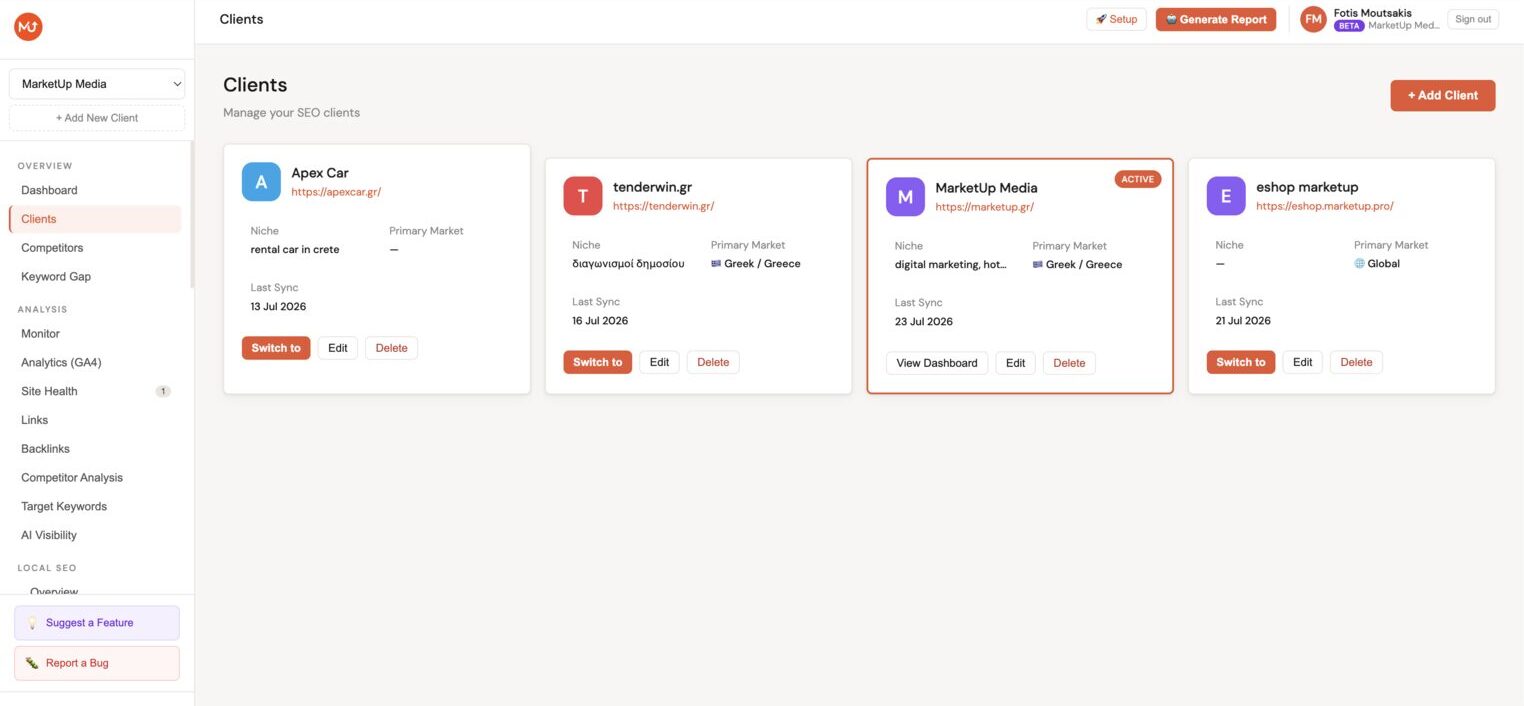Click Report a Bug button
The height and width of the screenshot is (706, 1524).
pos(97,663)
